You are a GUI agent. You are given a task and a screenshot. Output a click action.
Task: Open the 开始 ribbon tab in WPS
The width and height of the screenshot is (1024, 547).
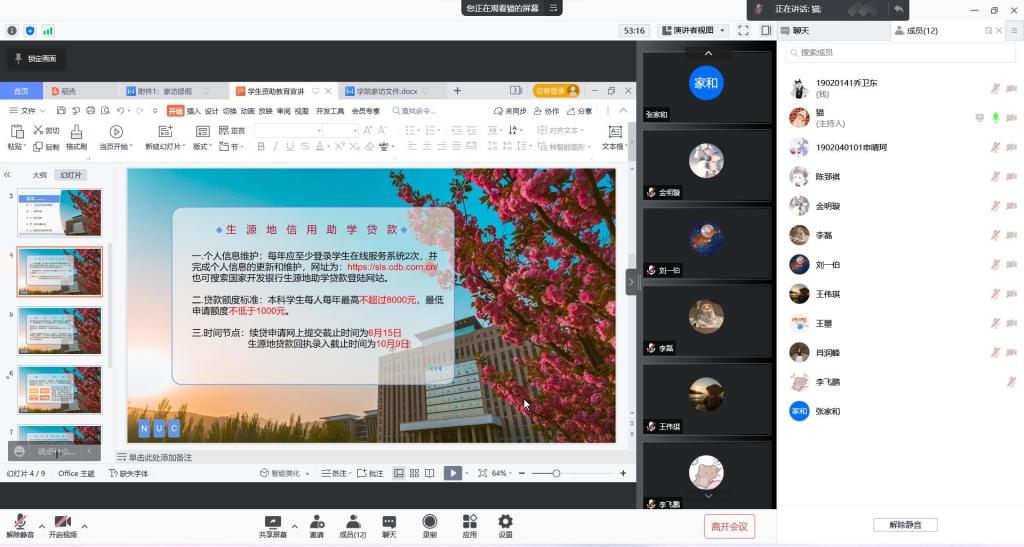coord(175,111)
